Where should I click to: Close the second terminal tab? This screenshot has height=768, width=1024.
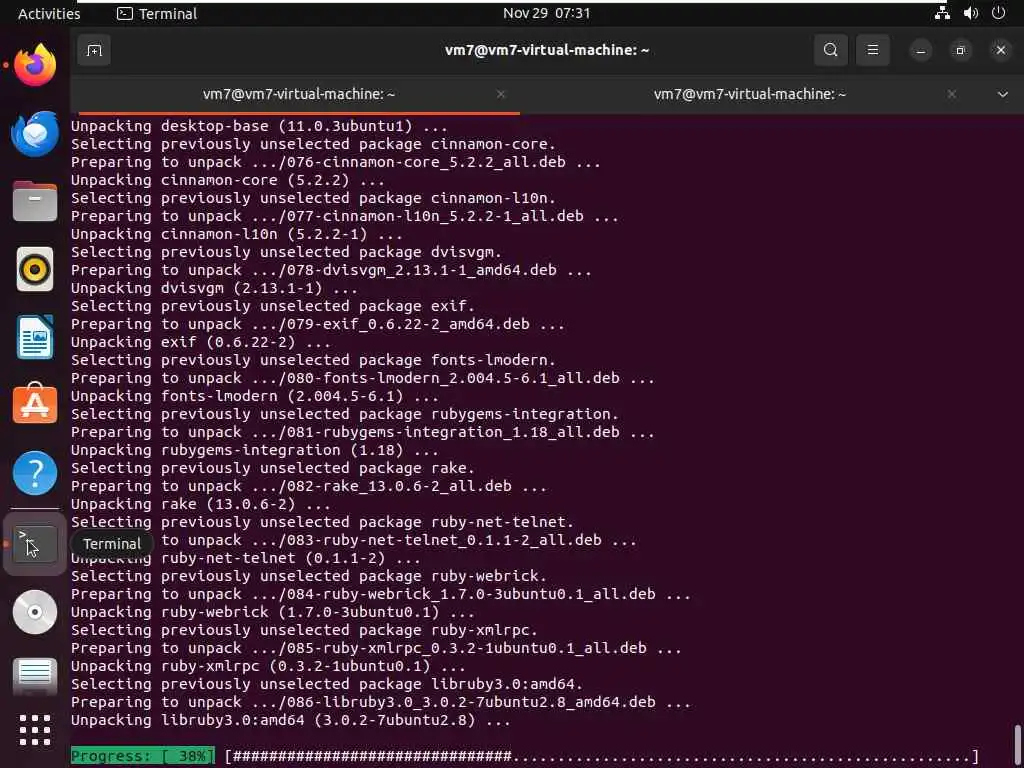click(x=952, y=94)
